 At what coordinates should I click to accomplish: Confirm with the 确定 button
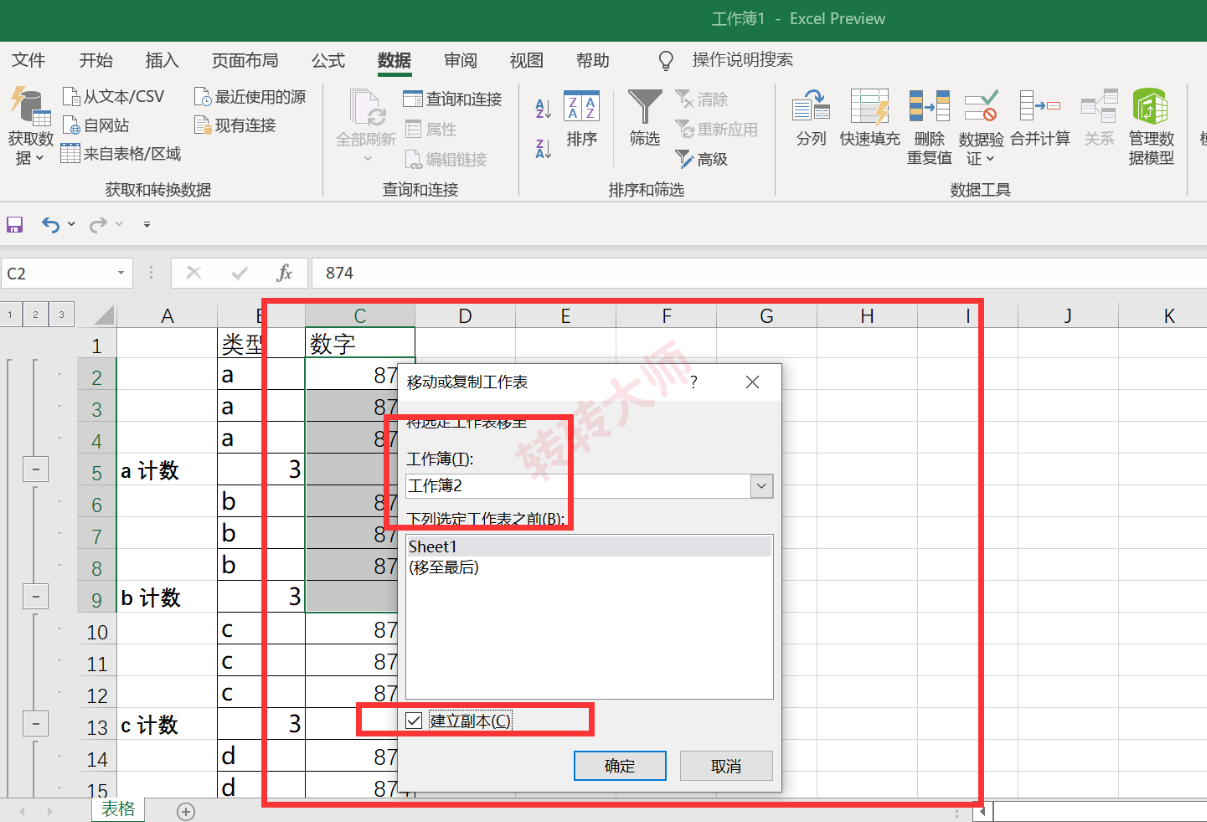[620, 766]
